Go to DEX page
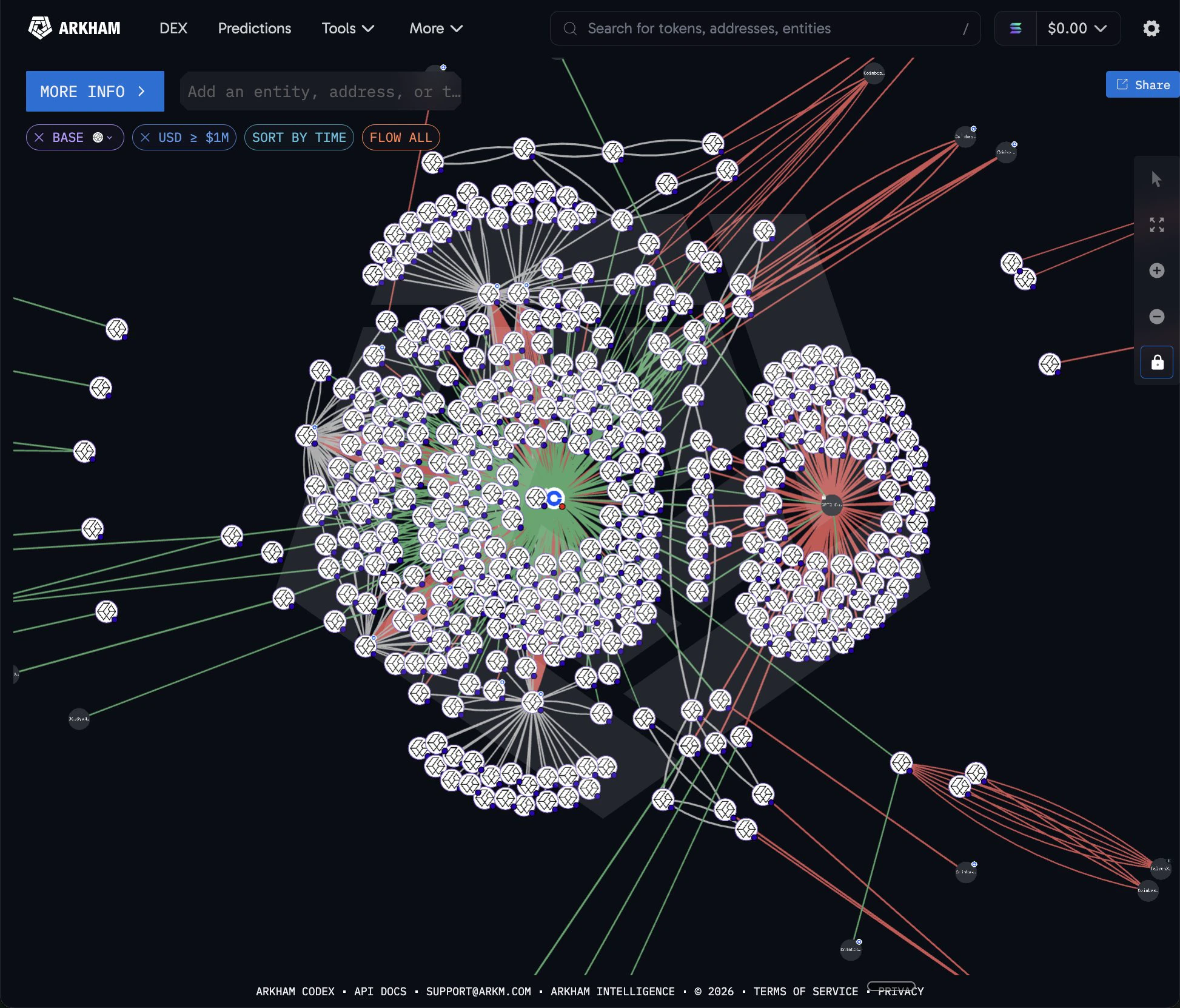This screenshot has height=1008, width=1180. 173,28
